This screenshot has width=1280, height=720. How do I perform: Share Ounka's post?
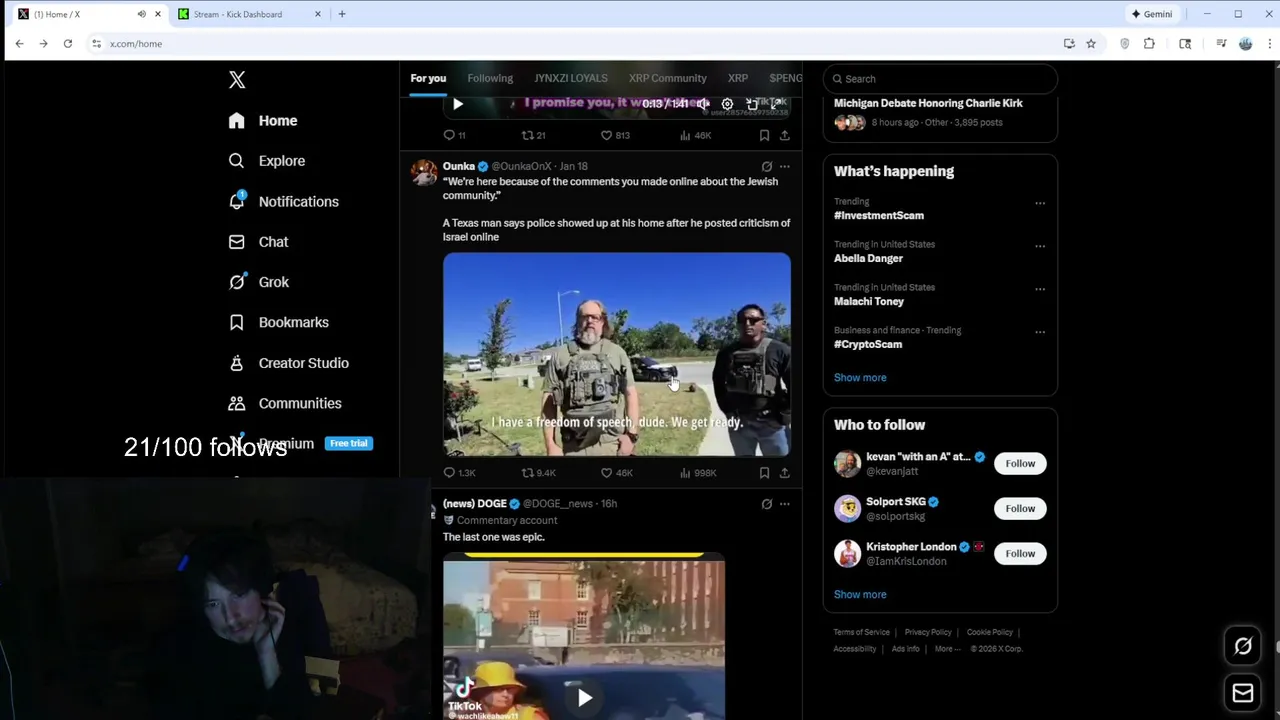[x=785, y=473]
